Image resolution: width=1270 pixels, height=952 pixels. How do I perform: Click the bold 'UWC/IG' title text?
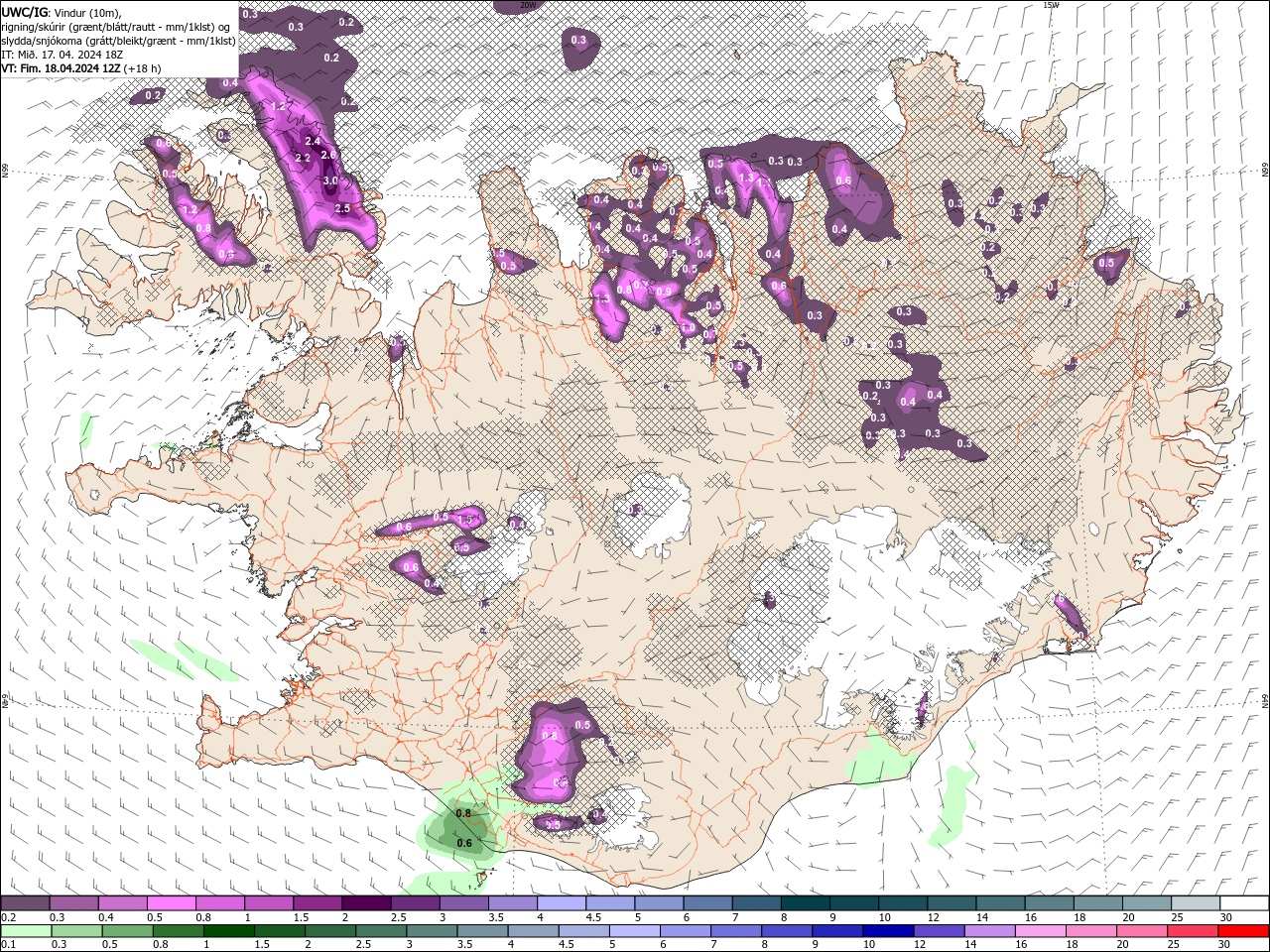24,12
